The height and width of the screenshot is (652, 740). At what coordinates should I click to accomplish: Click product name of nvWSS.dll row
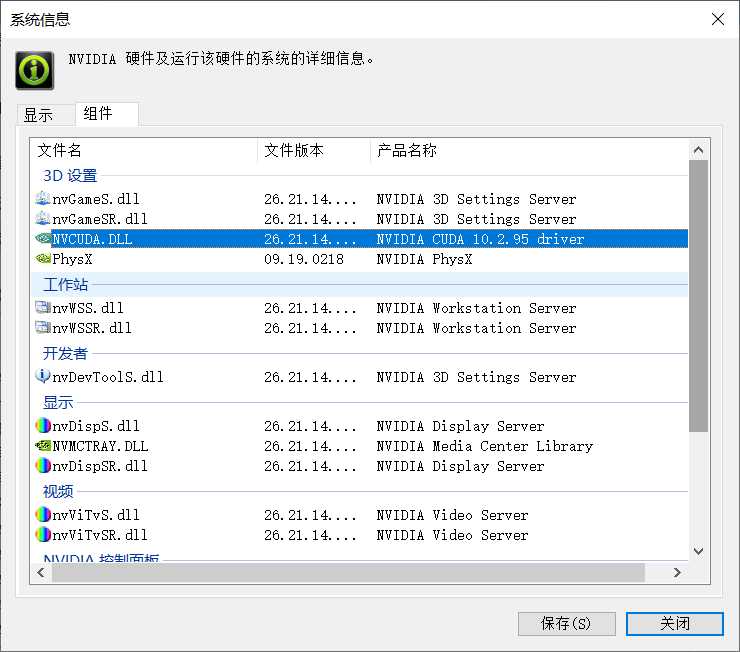point(476,308)
